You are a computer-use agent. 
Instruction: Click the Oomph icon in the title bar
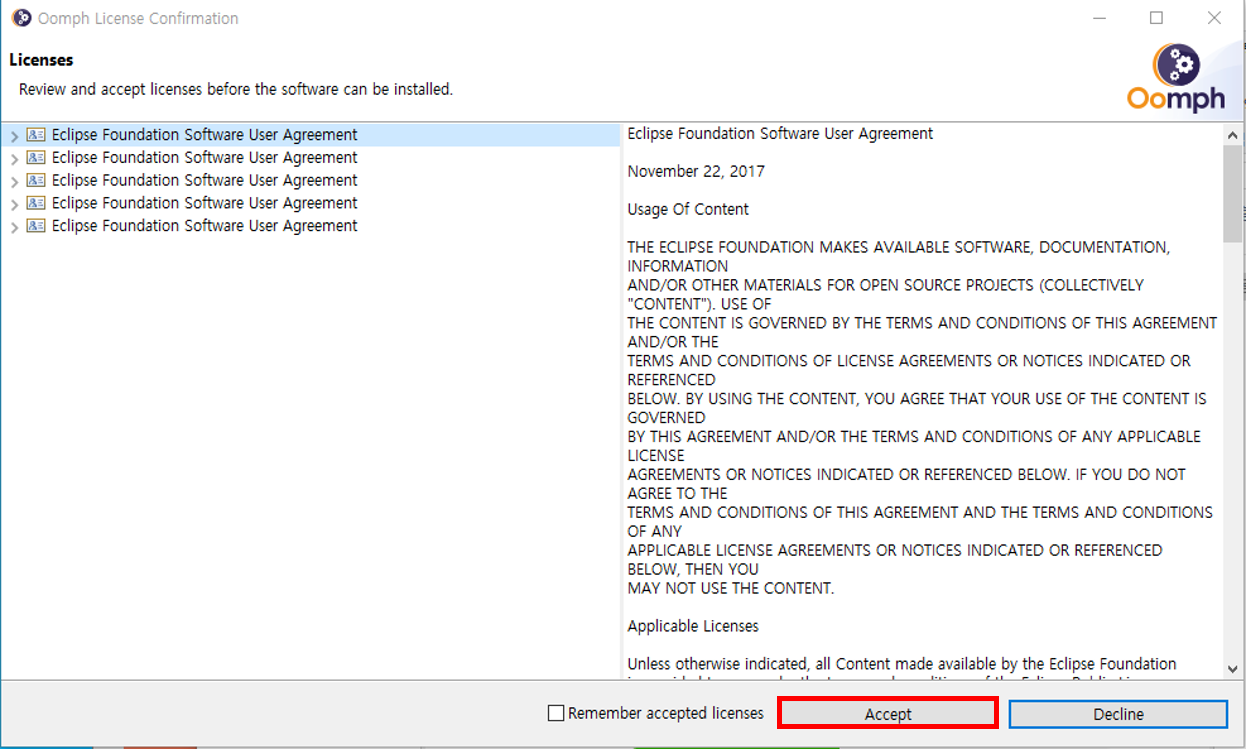click(x=21, y=18)
